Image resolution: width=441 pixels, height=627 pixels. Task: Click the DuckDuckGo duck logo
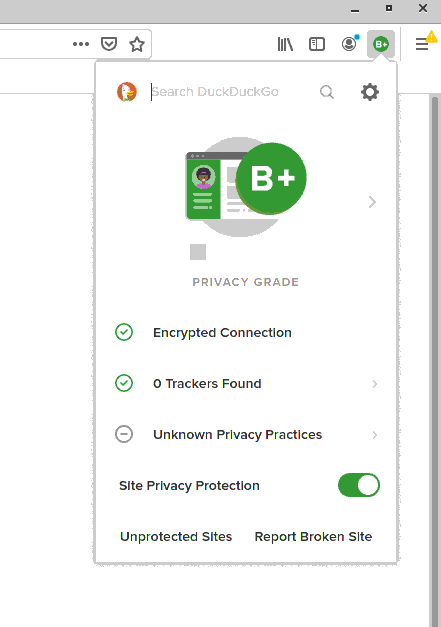click(x=127, y=92)
